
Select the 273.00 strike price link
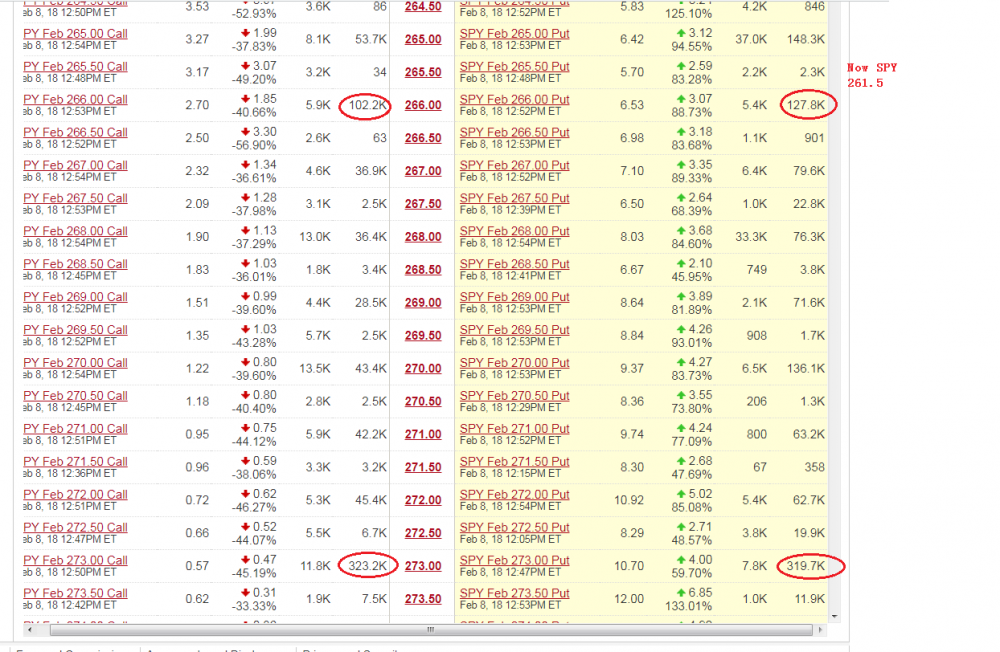423,567
